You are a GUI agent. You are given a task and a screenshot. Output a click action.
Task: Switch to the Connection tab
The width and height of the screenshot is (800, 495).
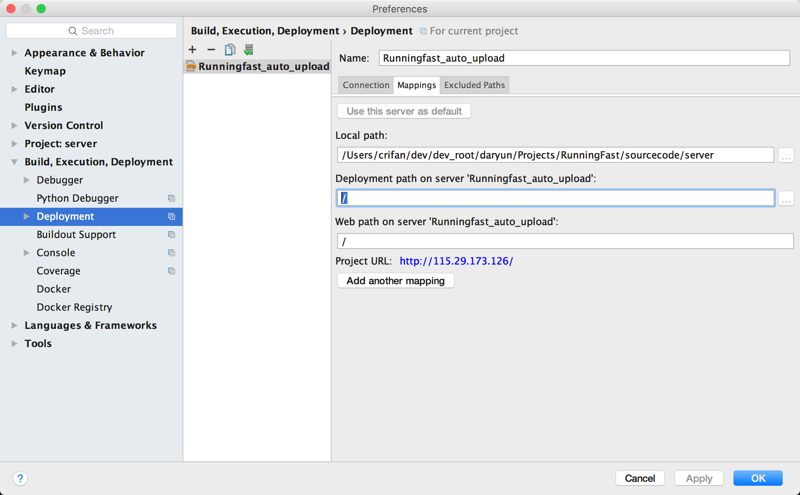coord(366,85)
